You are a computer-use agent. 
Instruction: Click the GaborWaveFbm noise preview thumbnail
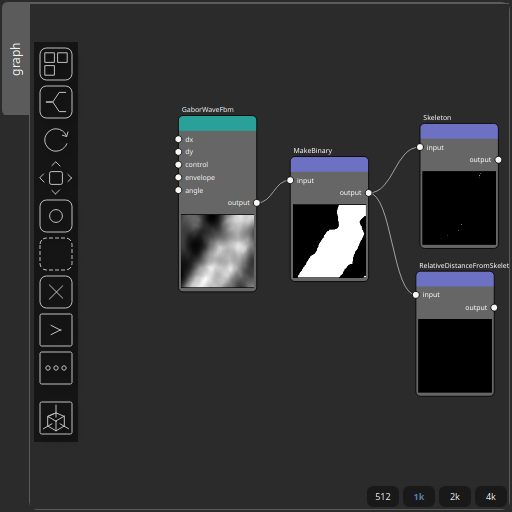pyautogui.click(x=218, y=251)
